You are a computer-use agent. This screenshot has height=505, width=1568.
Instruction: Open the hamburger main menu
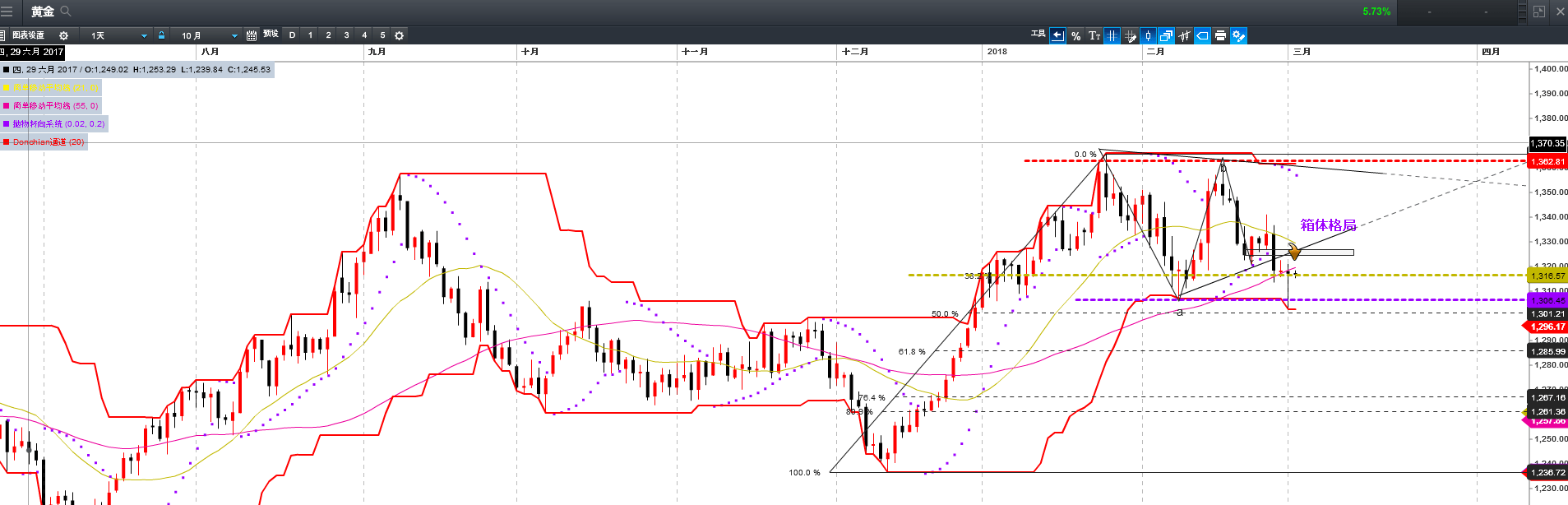[x=7, y=12]
